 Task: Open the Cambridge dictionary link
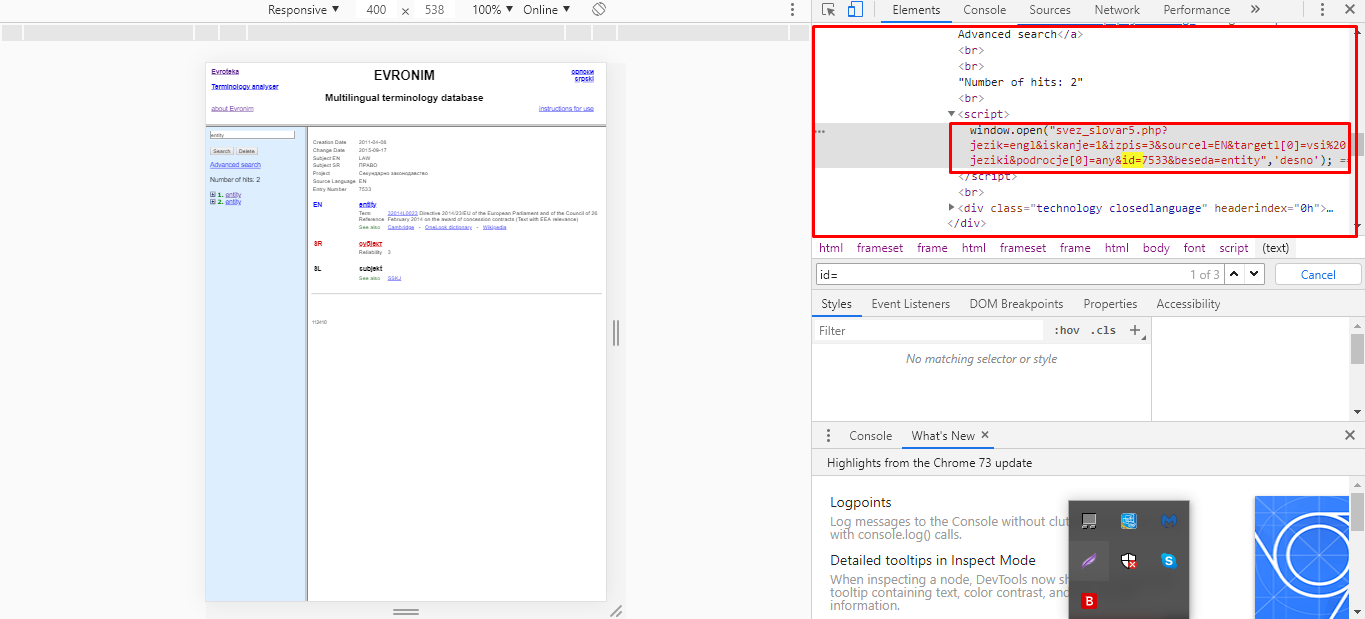pyautogui.click(x=401, y=227)
